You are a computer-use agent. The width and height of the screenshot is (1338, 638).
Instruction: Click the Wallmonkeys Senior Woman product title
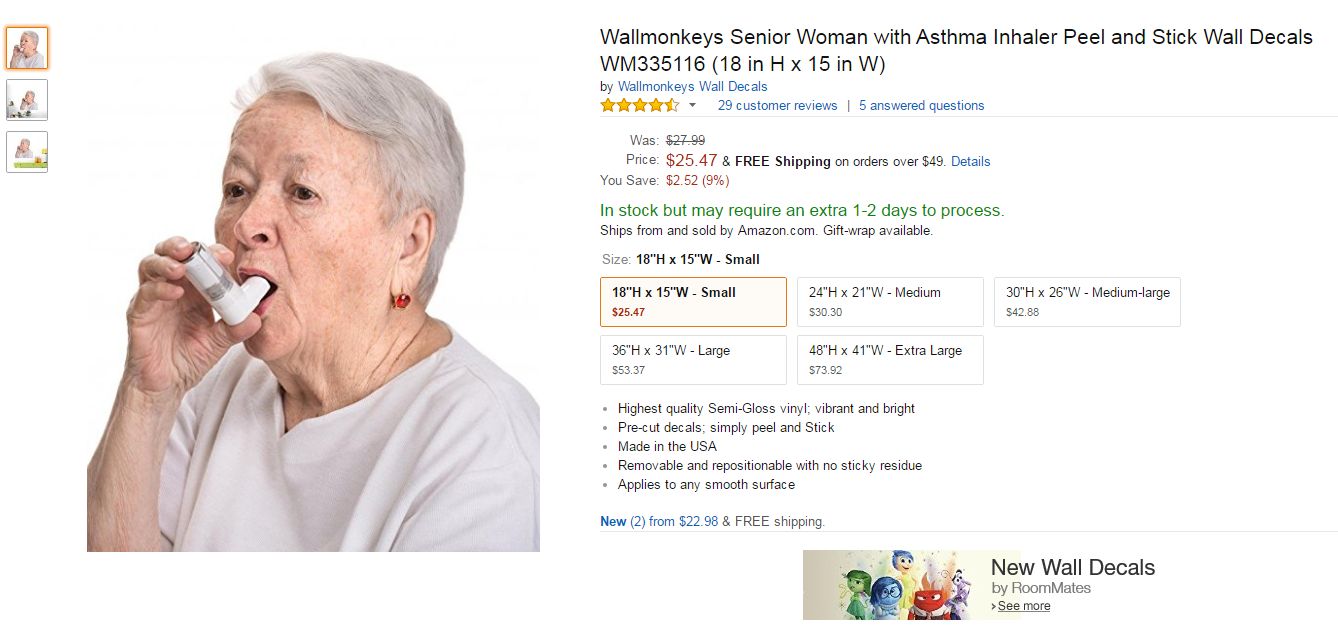coord(955,50)
